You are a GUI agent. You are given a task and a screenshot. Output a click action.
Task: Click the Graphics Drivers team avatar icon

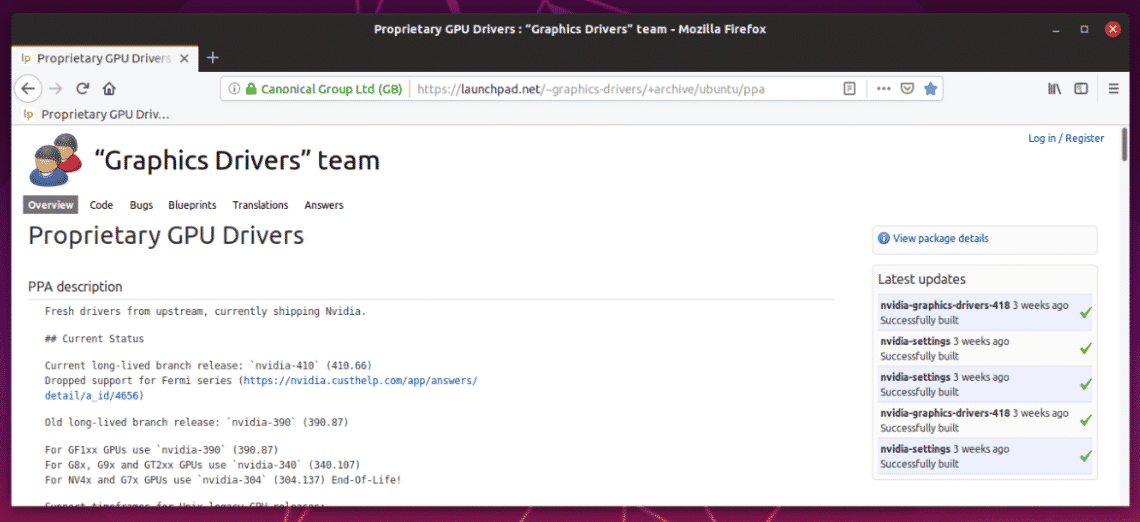[x=55, y=159]
